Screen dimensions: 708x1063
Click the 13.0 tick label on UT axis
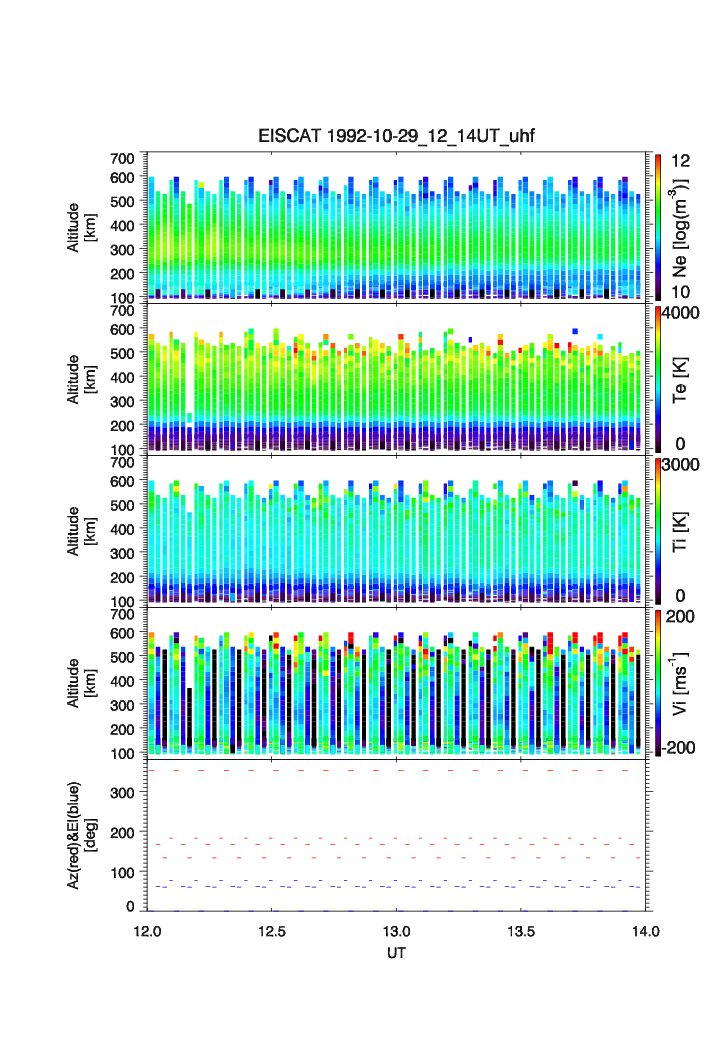tap(396, 931)
